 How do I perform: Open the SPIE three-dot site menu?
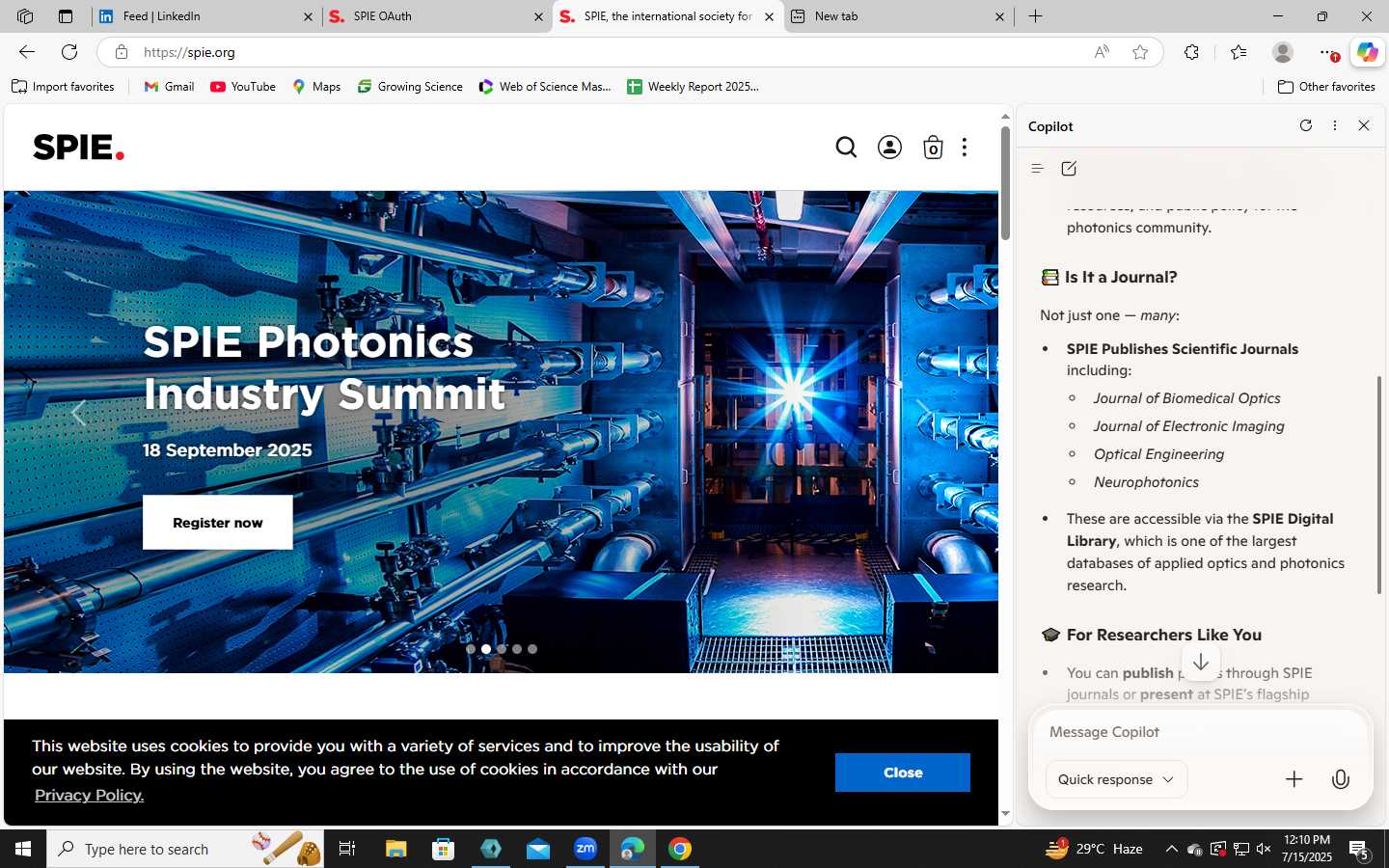point(965,148)
